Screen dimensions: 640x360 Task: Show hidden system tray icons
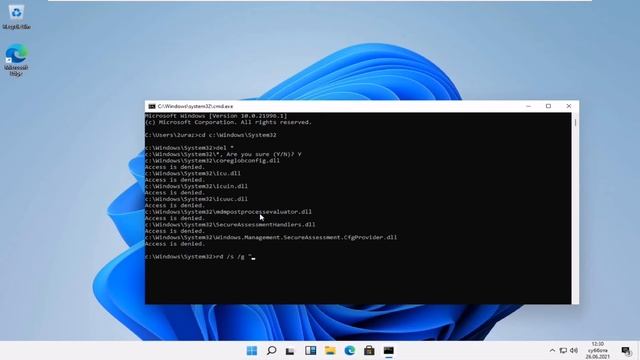pos(552,350)
